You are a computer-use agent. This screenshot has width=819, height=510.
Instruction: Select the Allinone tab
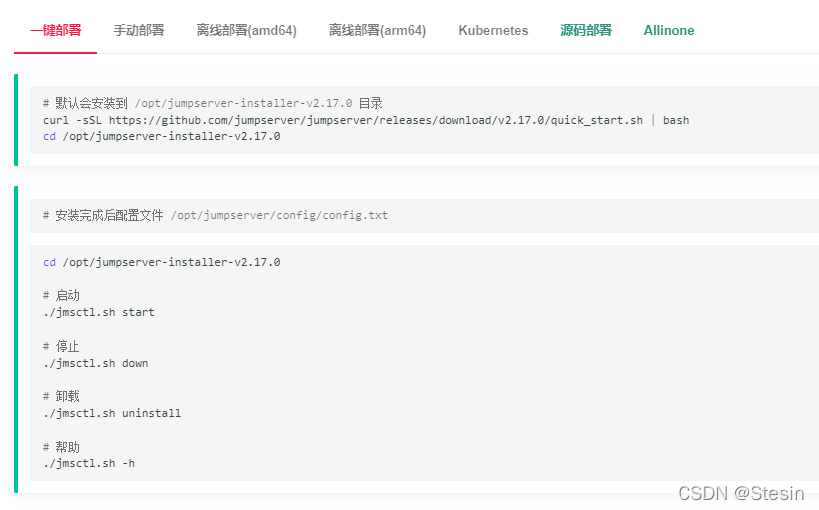(669, 30)
